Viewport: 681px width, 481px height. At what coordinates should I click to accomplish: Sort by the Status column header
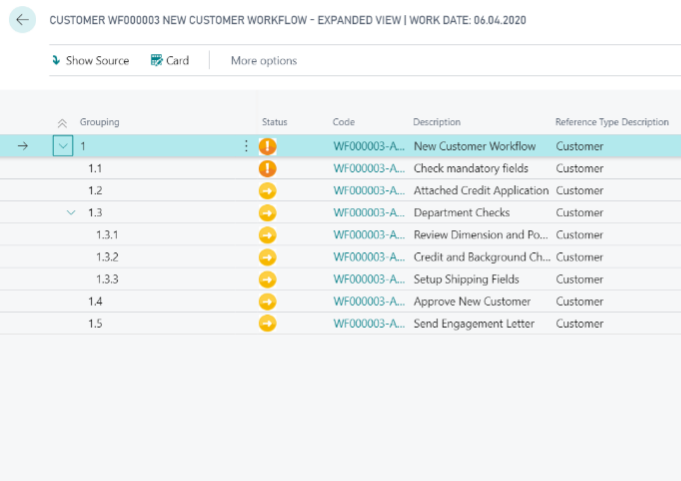click(x=274, y=122)
